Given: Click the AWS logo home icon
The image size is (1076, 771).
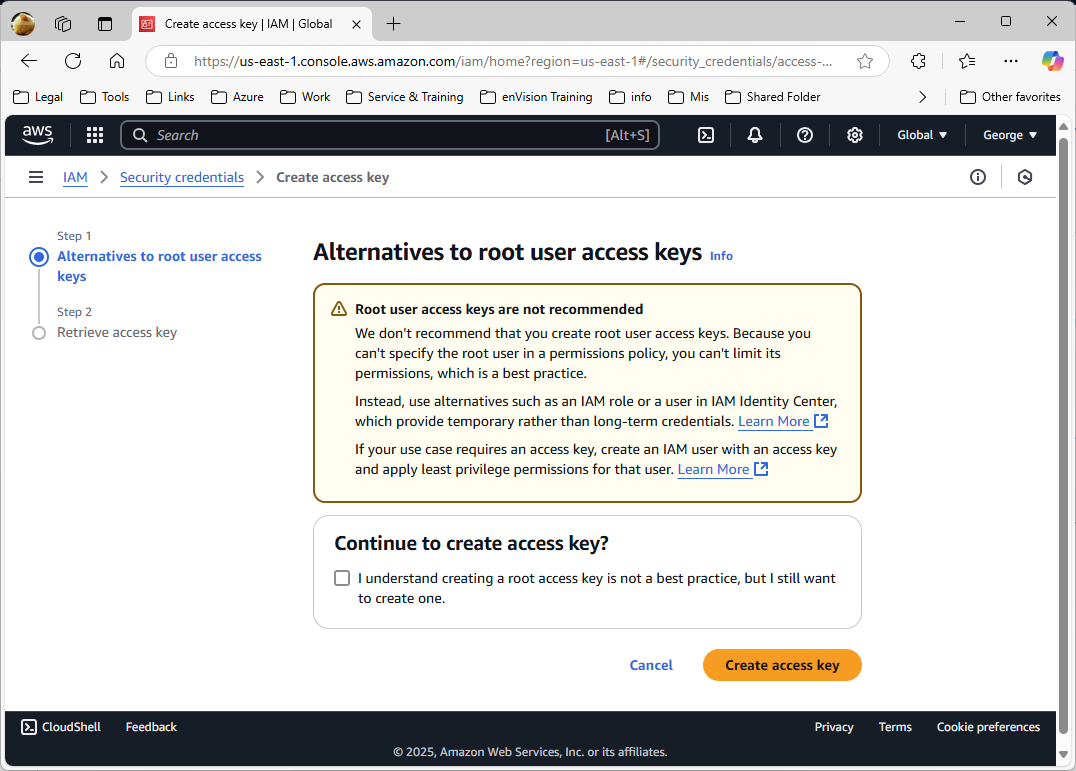Looking at the screenshot, I should (x=38, y=135).
